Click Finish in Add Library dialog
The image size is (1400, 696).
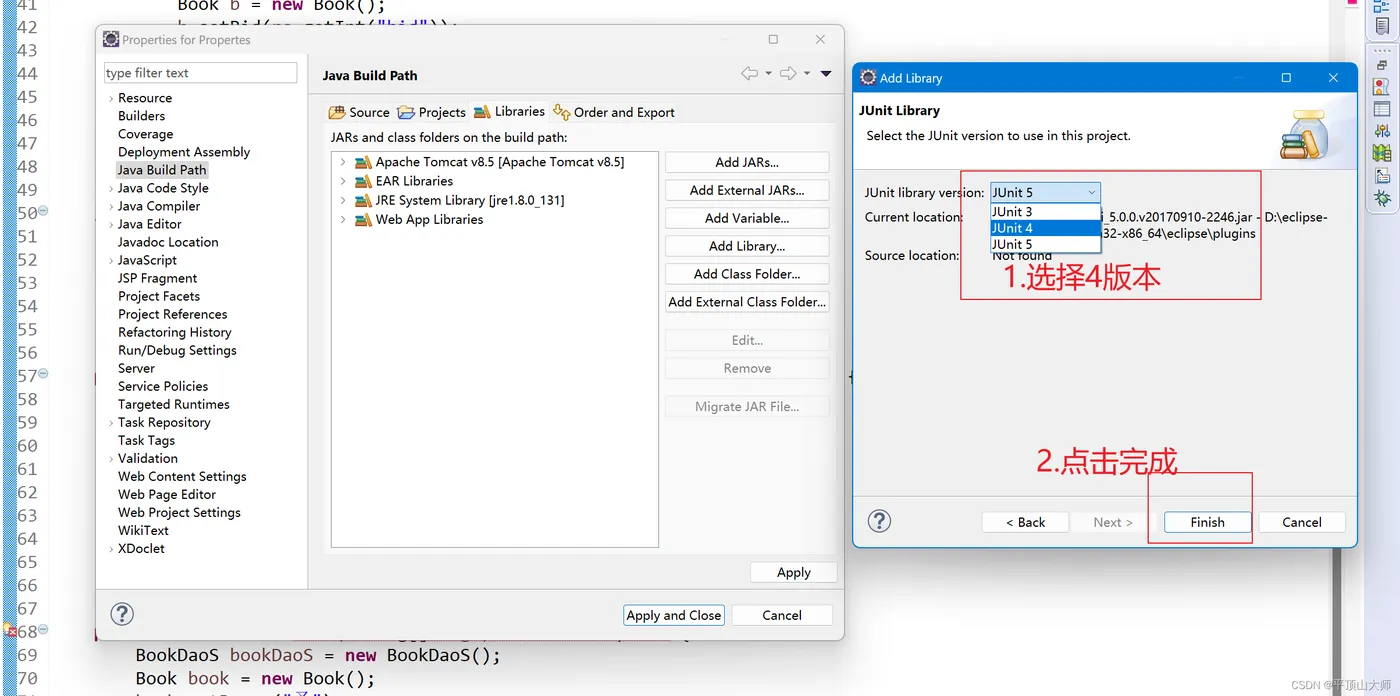pos(1207,522)
